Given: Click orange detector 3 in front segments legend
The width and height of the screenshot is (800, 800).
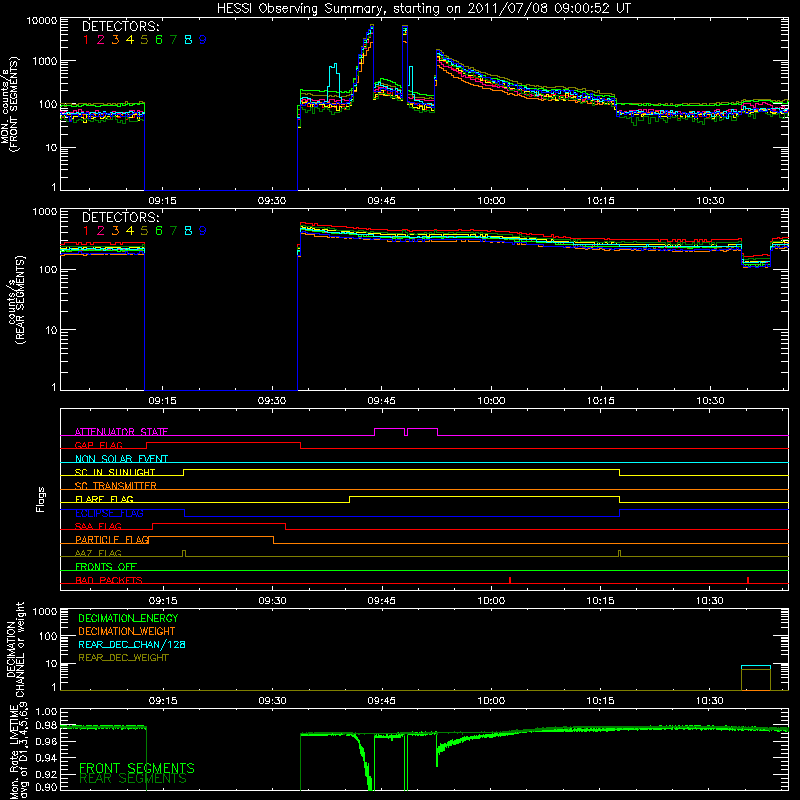Looking at the screenshot, I should pos(115,40).
